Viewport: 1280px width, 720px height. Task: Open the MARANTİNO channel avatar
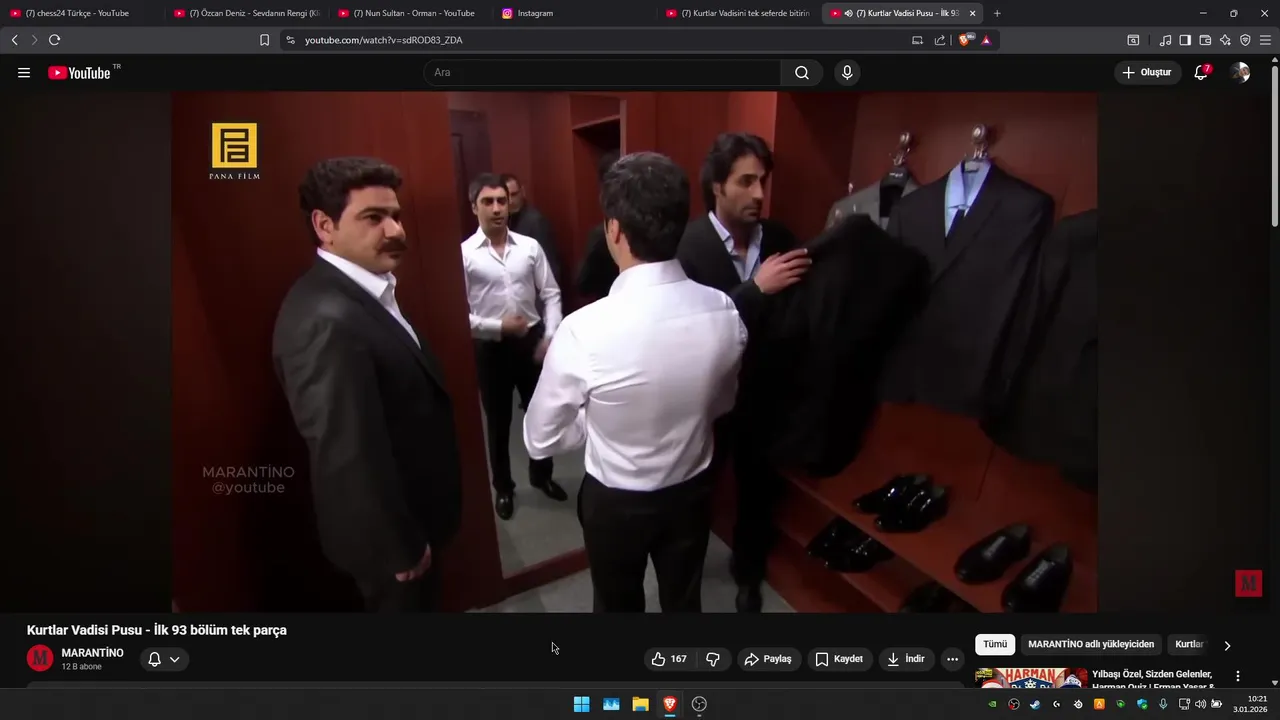(x=40, y=658)
